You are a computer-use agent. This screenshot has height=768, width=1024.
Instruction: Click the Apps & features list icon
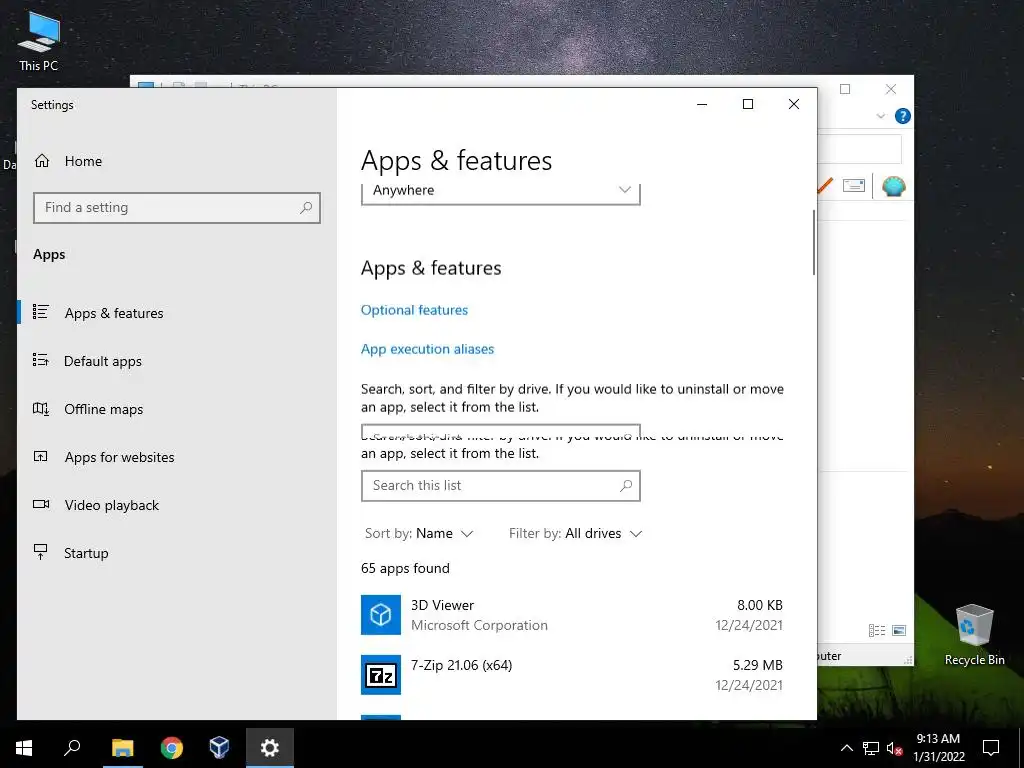pos(41,312)
